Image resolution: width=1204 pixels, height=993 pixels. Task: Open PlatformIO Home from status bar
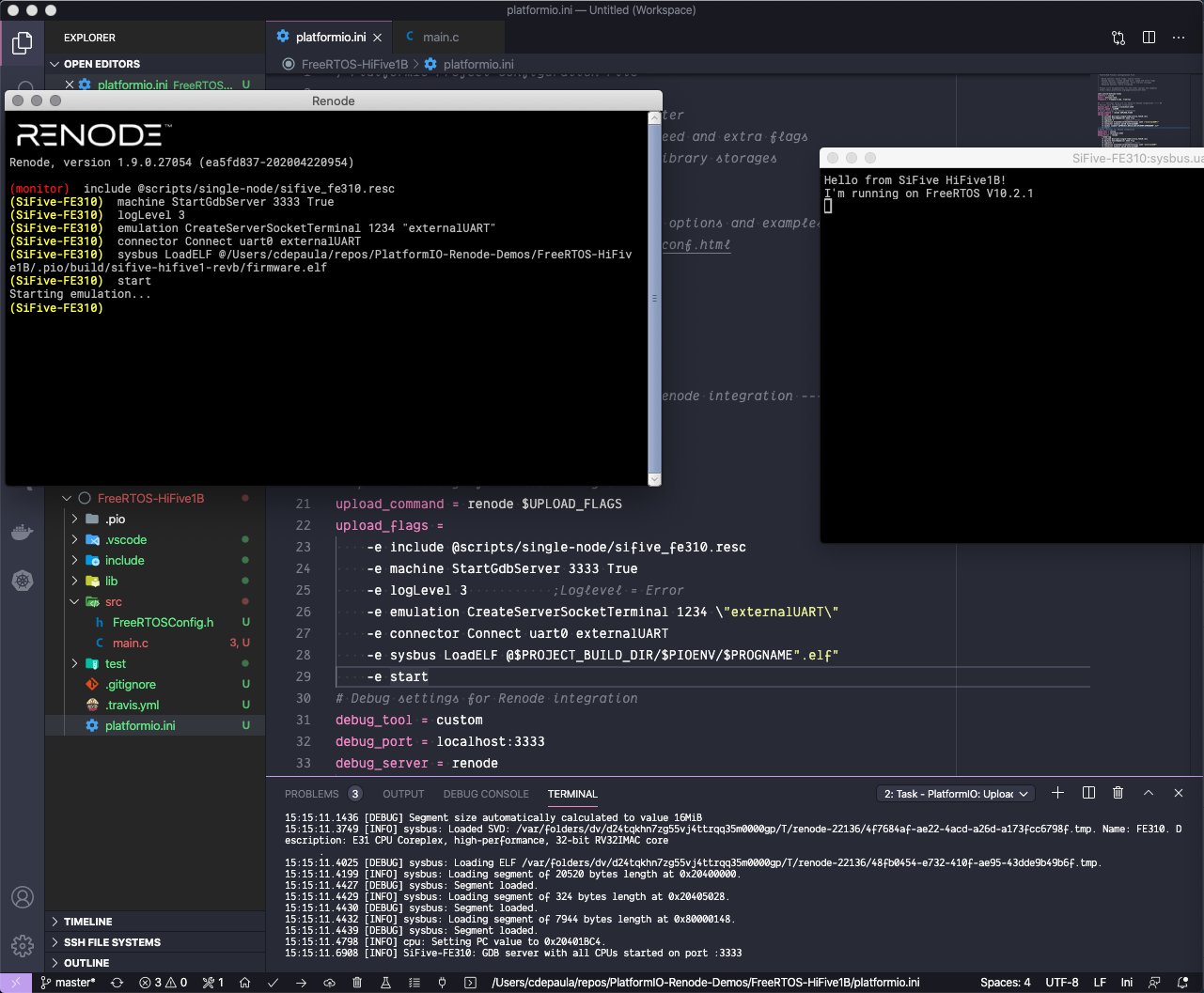(244, 983)
